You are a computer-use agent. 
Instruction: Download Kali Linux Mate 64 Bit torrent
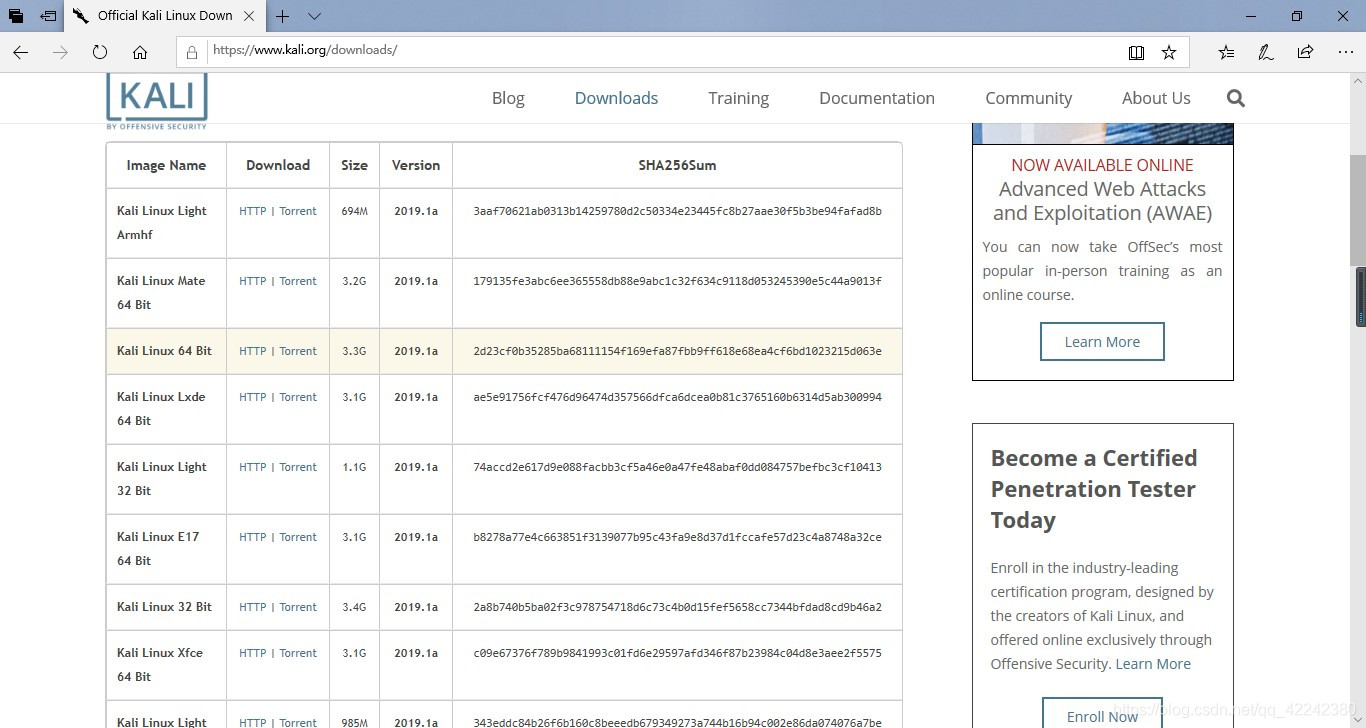(x=298, y=281)
